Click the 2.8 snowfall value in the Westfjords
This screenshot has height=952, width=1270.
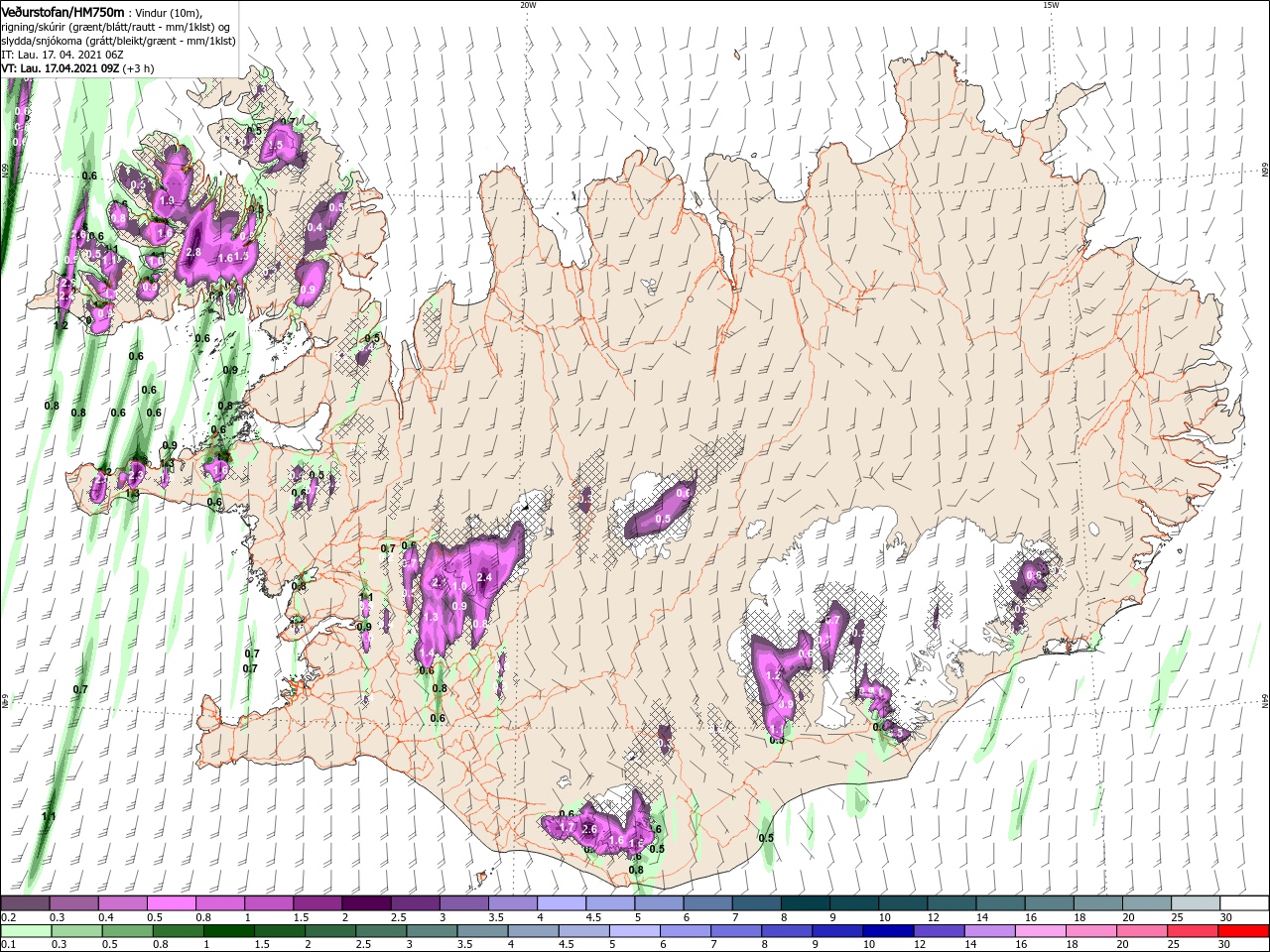[193, 253]
